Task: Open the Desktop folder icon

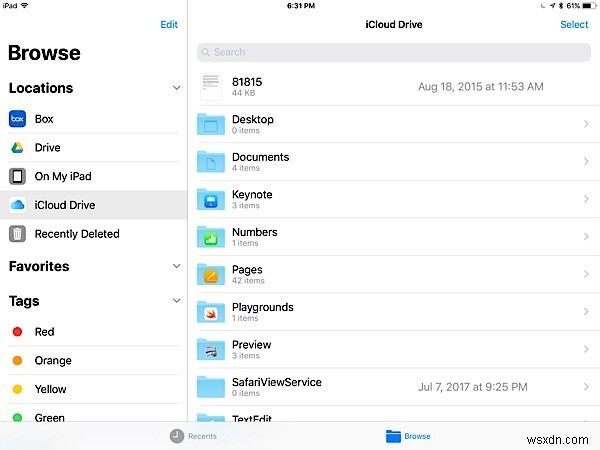Action: pos(211,124)
